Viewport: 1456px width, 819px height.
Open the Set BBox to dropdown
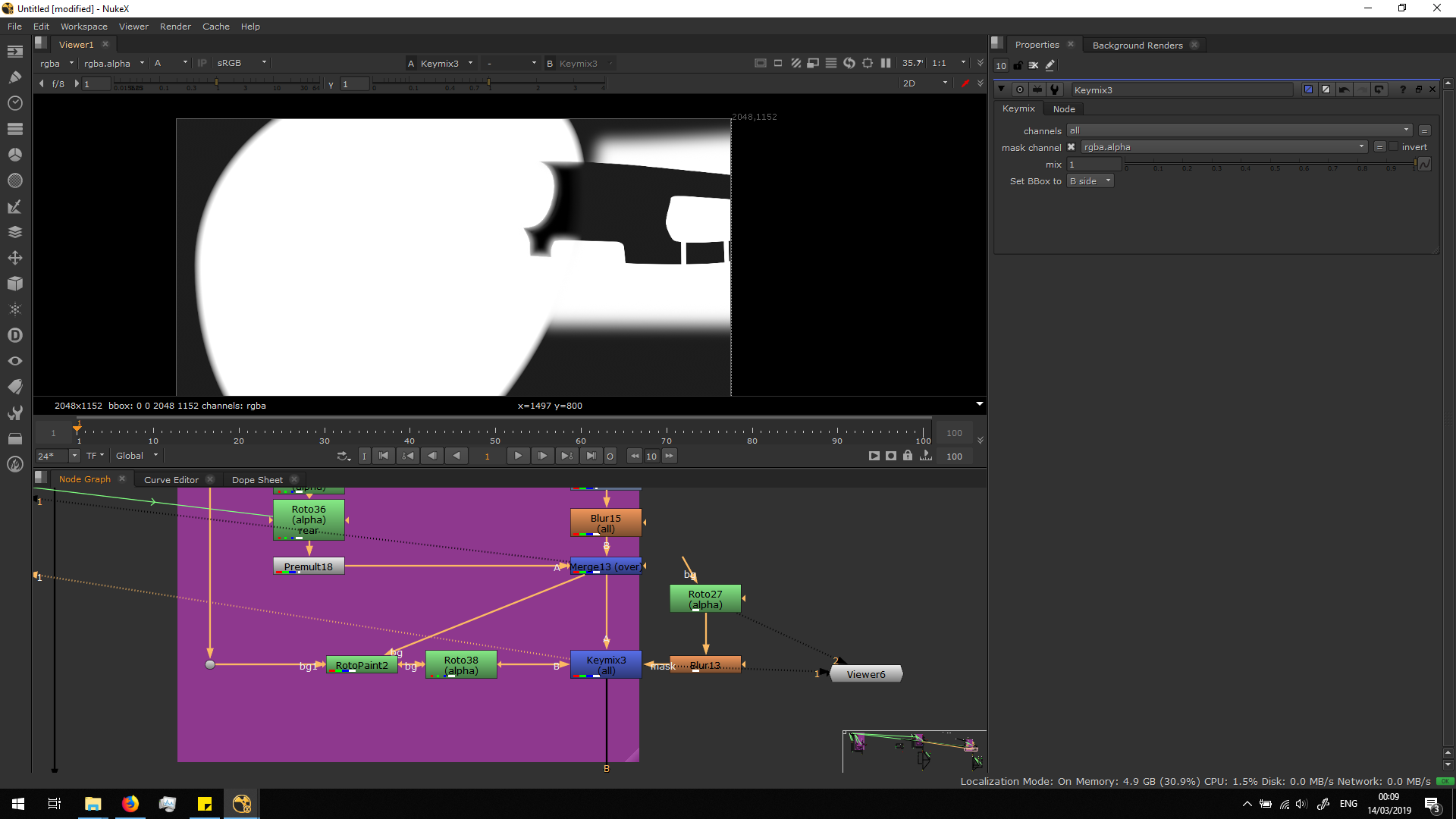[1090, 181]
